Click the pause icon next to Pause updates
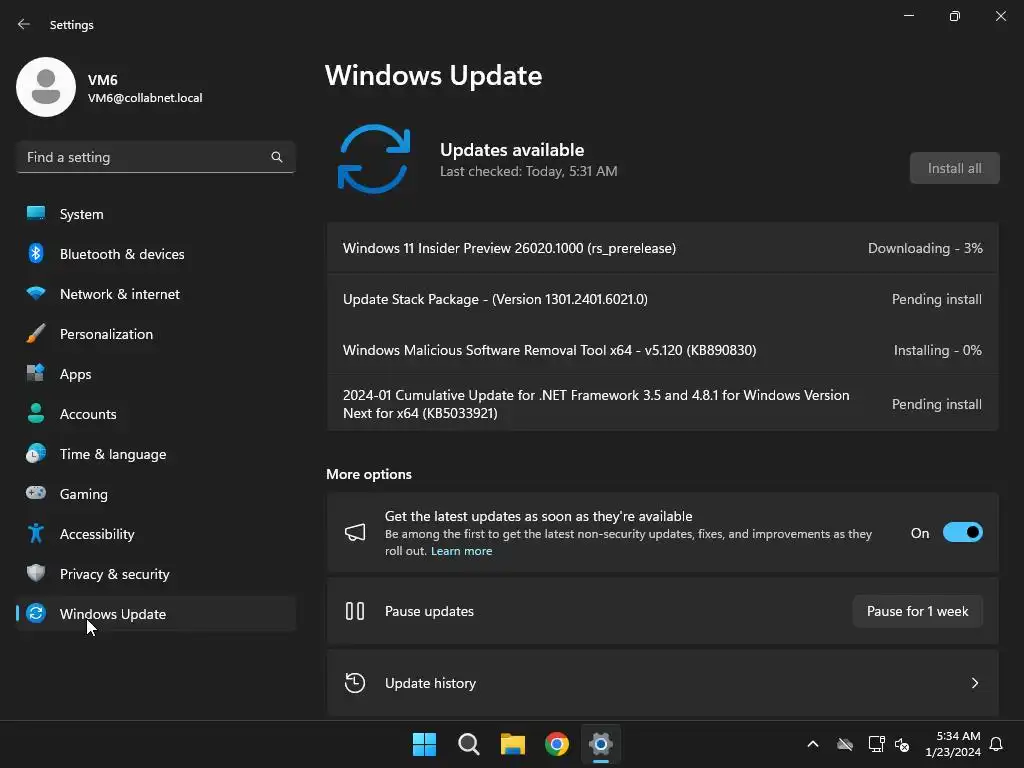Screen dimensions: 1024x768 355,611
